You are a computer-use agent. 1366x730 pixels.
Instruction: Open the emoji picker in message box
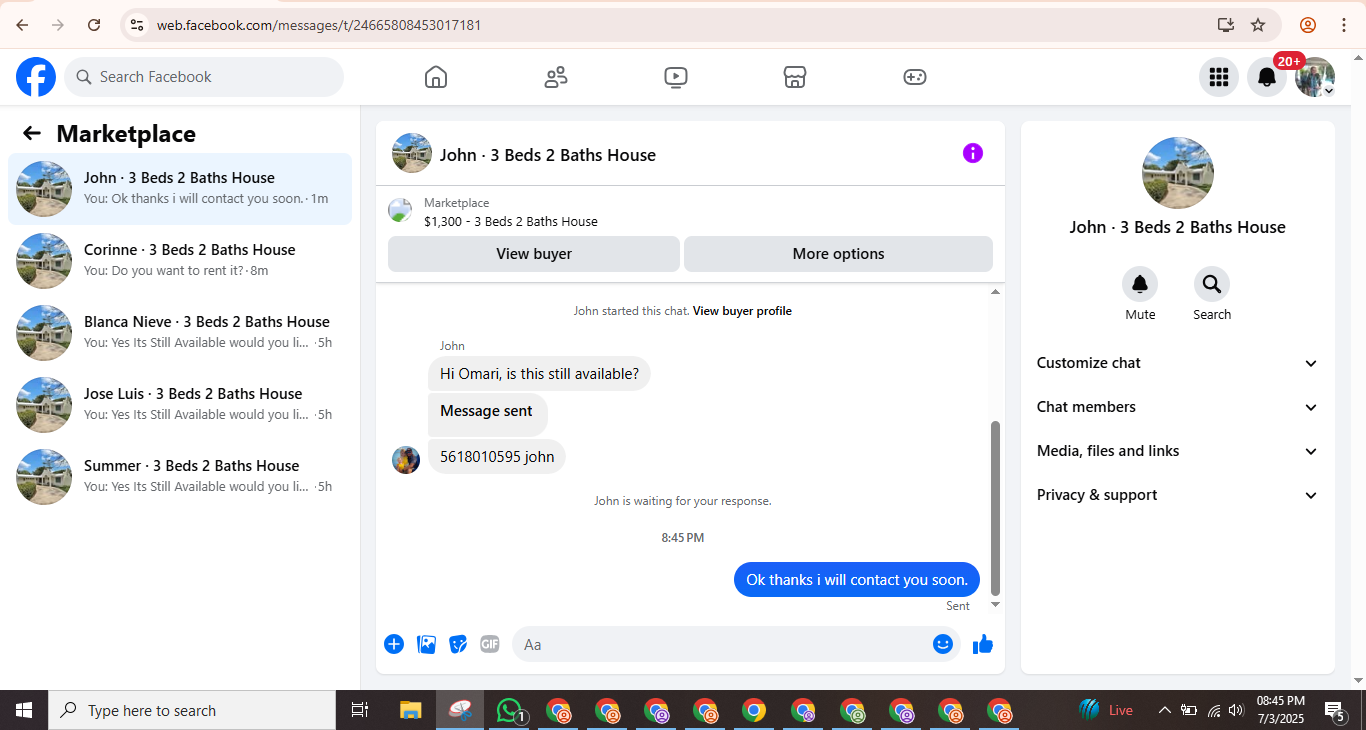pyautogui.click(x=942, y=644)
